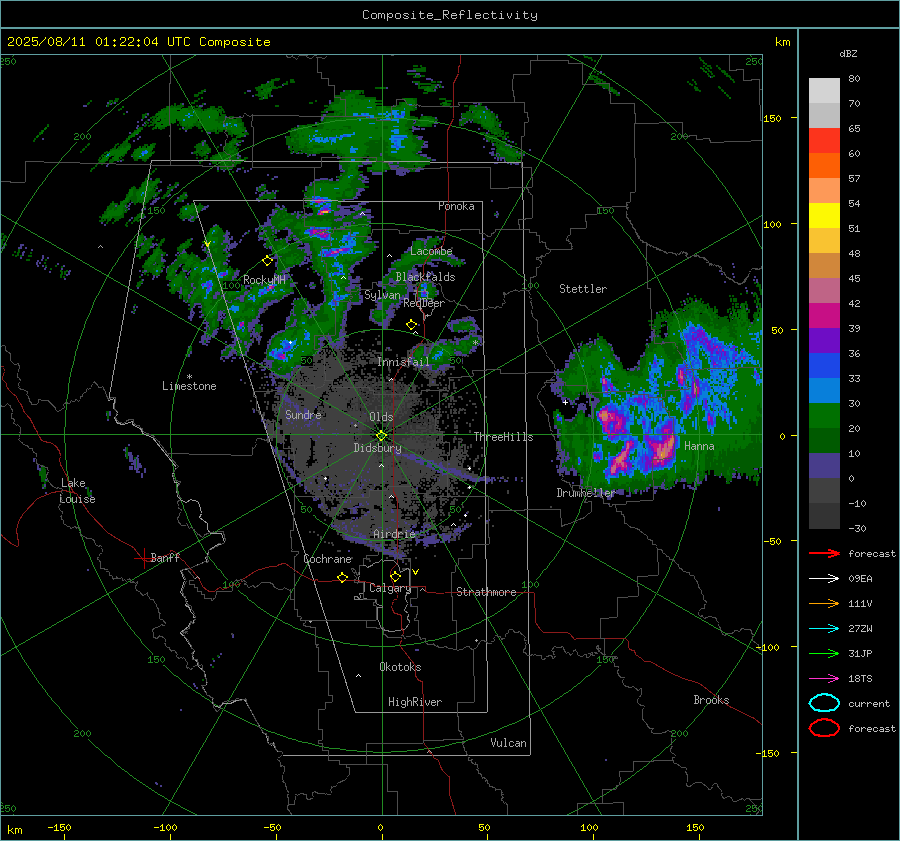The image size is (900, 841).
Task: Click the Okotoks label
Action: click(x=400, y=667)
